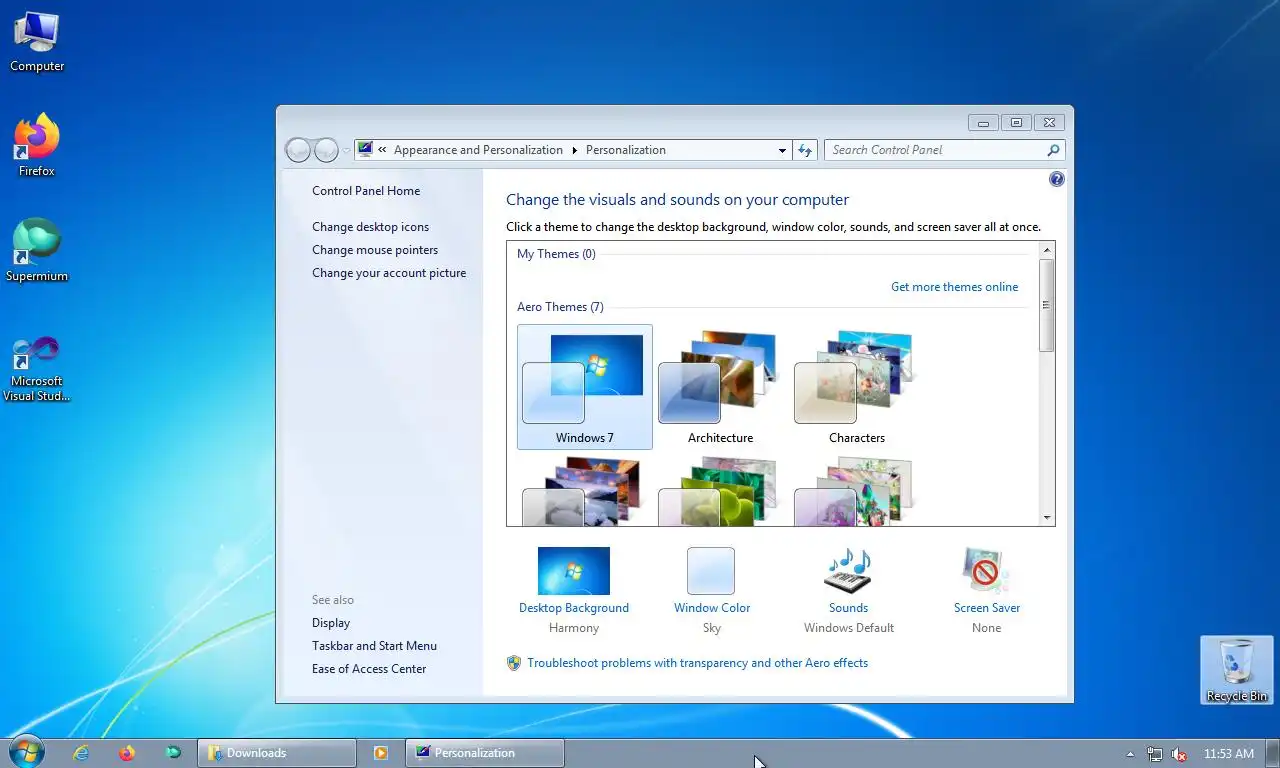Open Troubleshoot problems with transparency link
The height and width of the screenshot is (768, 1280).
coord(698,663)
